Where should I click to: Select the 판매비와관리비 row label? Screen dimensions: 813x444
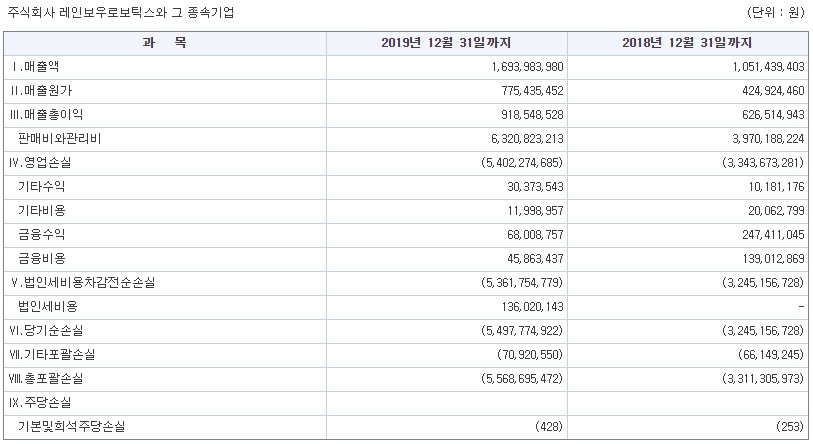60,139
